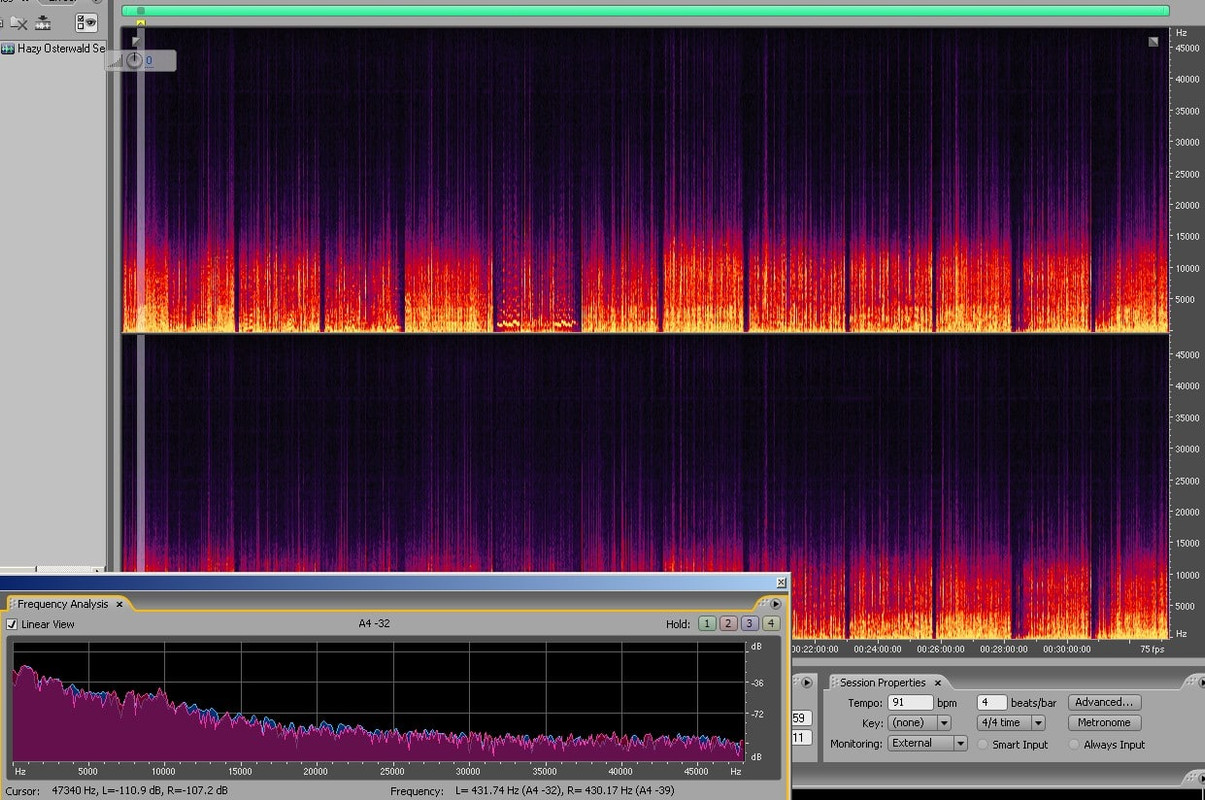The image size is (1205, 800).
Task: Adjust the volume knob on waveform overlay
Action: click(134, 60)
